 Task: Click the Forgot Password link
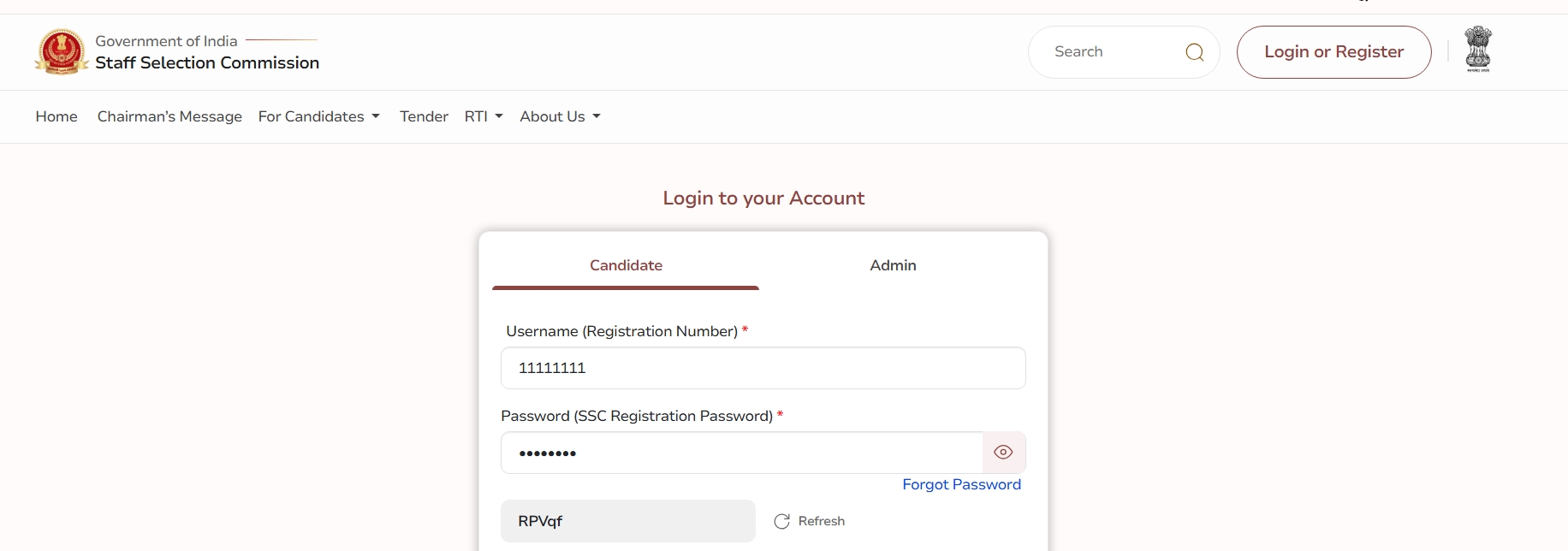961,484
